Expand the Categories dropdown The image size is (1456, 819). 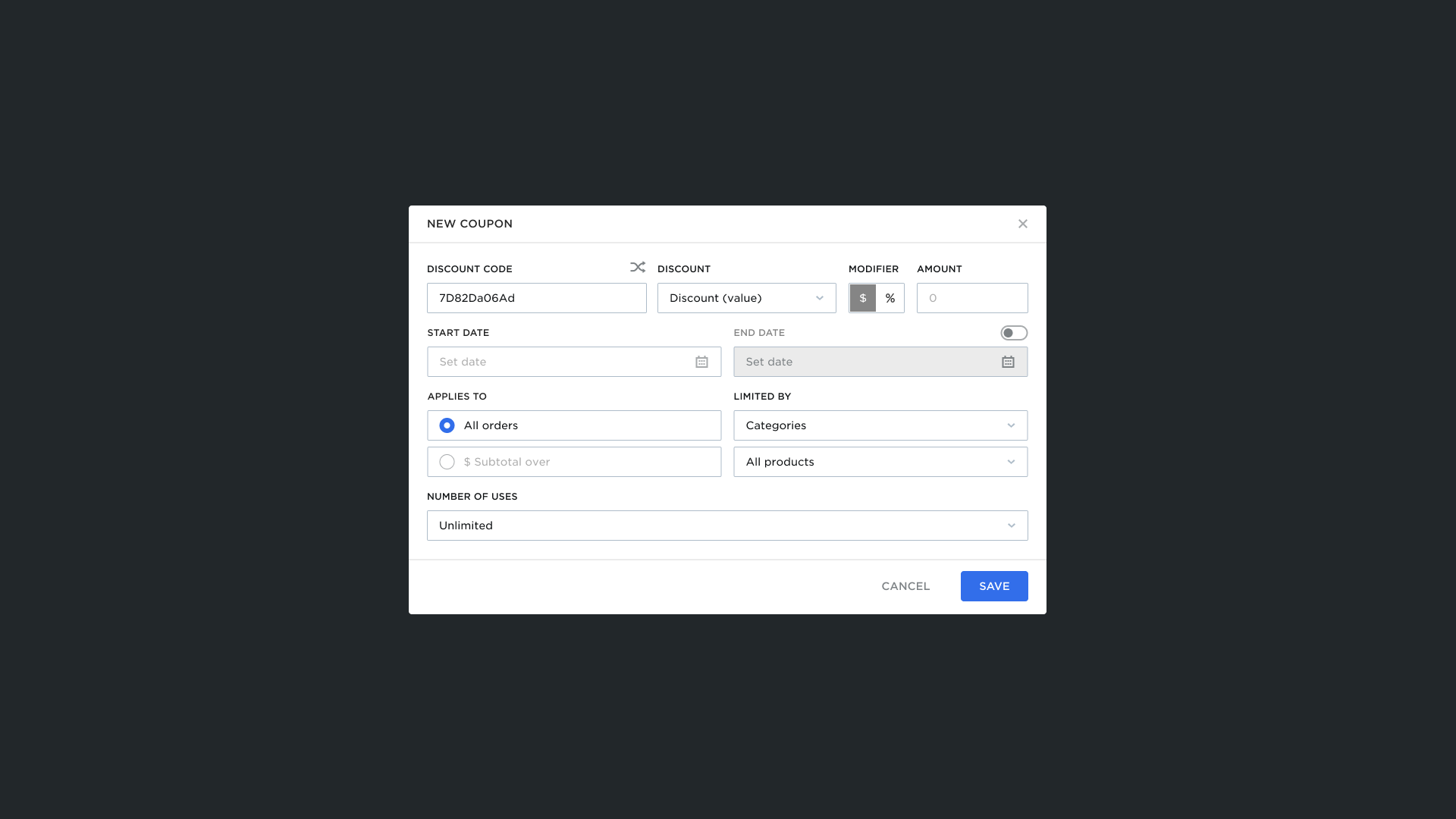click(x=880, y=425)
